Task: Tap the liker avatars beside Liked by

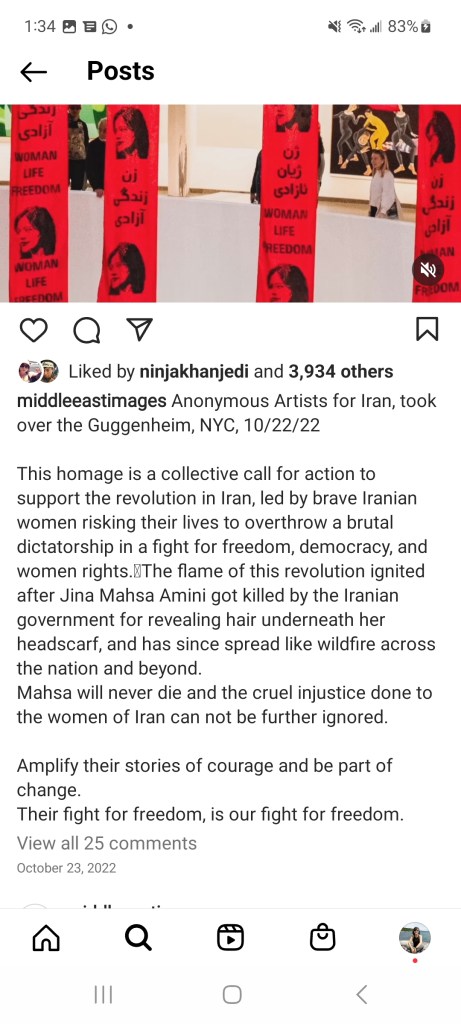Action: [x=39, y=372]
